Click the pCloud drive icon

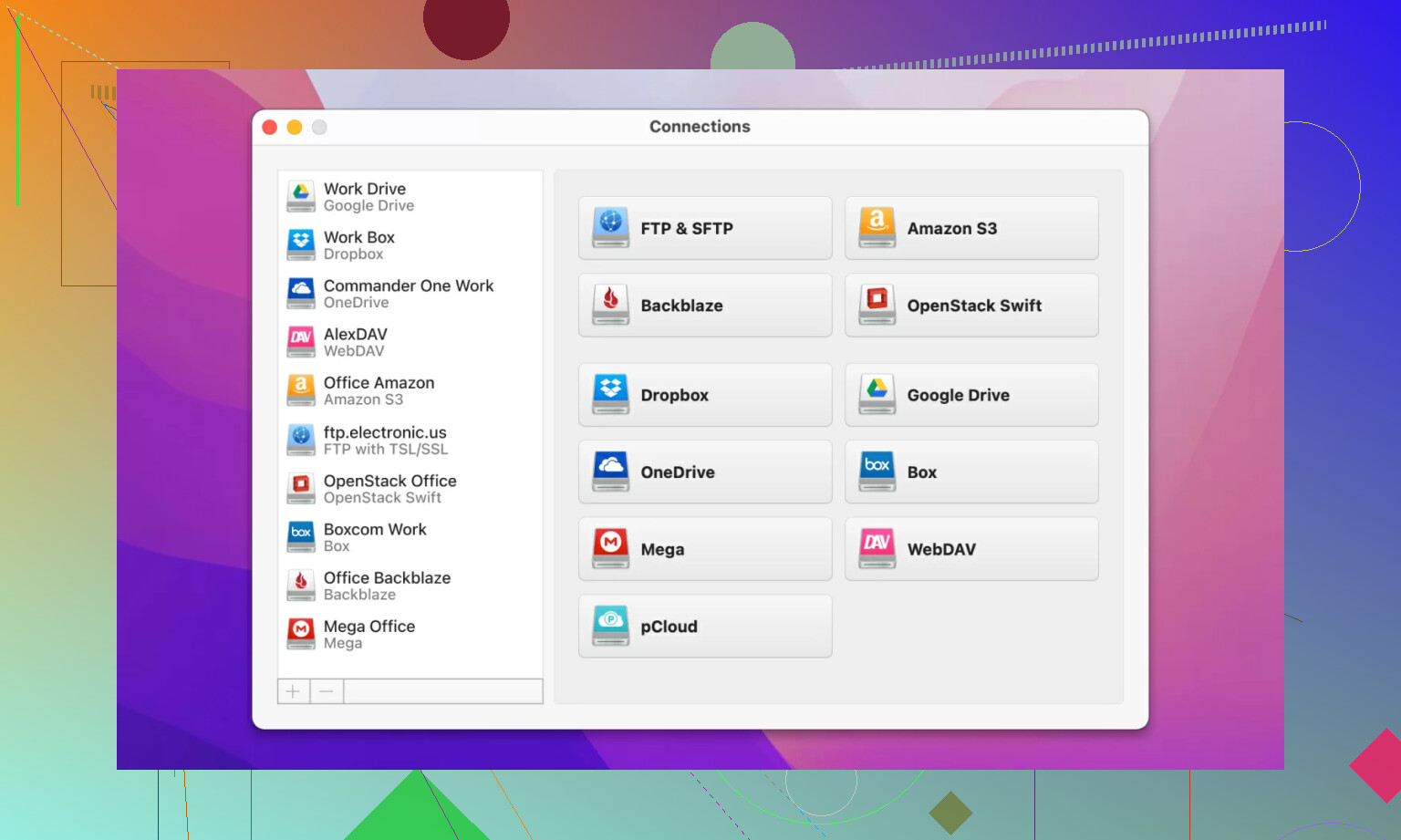[x=610, y=626]
